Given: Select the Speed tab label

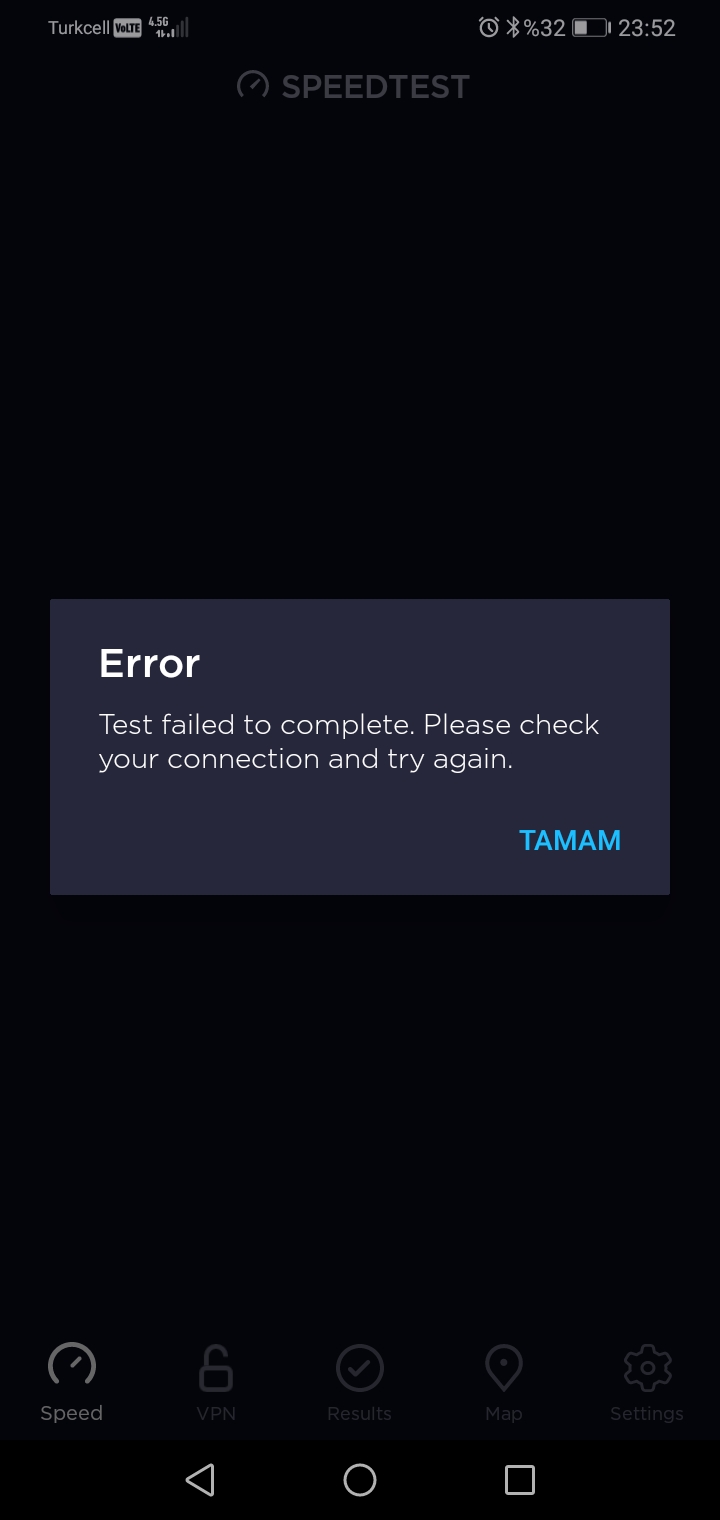Looking at the screenshot, I should pos(72,1413).
